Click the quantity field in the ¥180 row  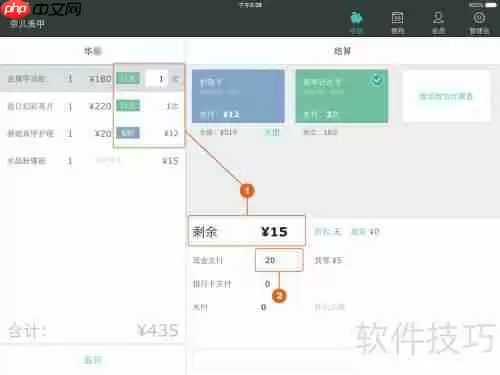[157, 79]
